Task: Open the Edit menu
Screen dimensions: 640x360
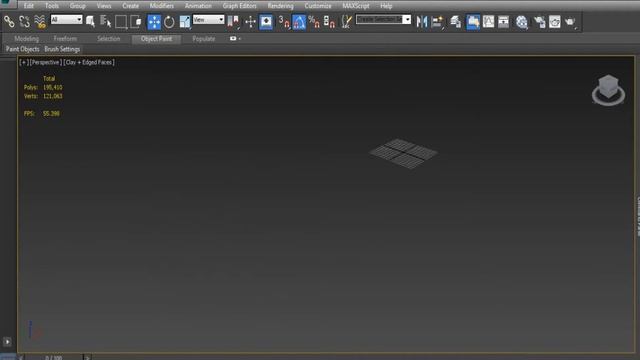Action: click(x=29, y=6)
